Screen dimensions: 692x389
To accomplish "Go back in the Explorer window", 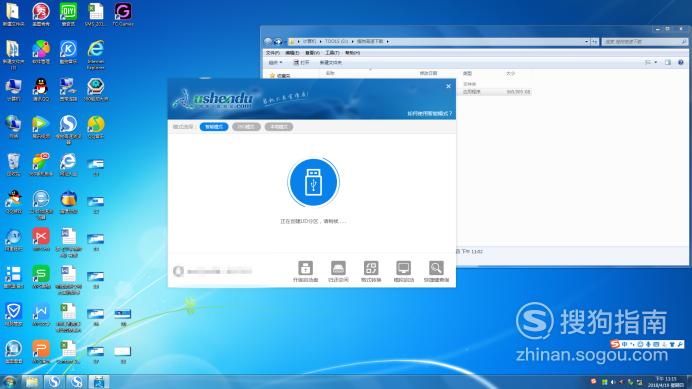I will [268, 42].
